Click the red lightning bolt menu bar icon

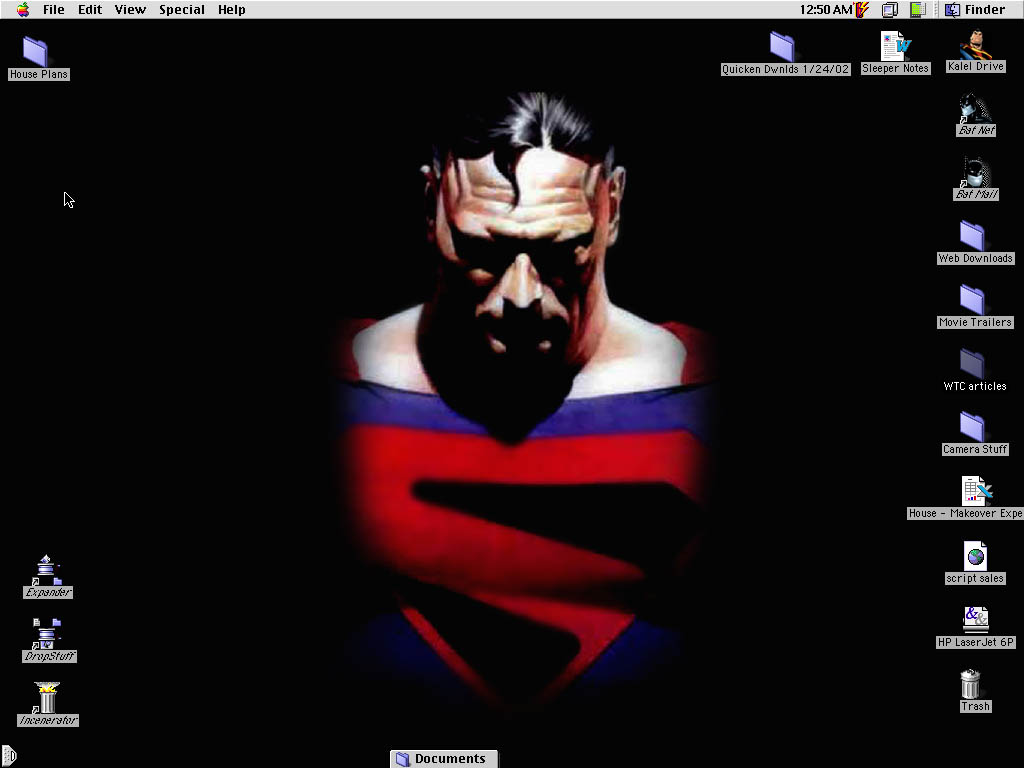[x=862, y=10]
